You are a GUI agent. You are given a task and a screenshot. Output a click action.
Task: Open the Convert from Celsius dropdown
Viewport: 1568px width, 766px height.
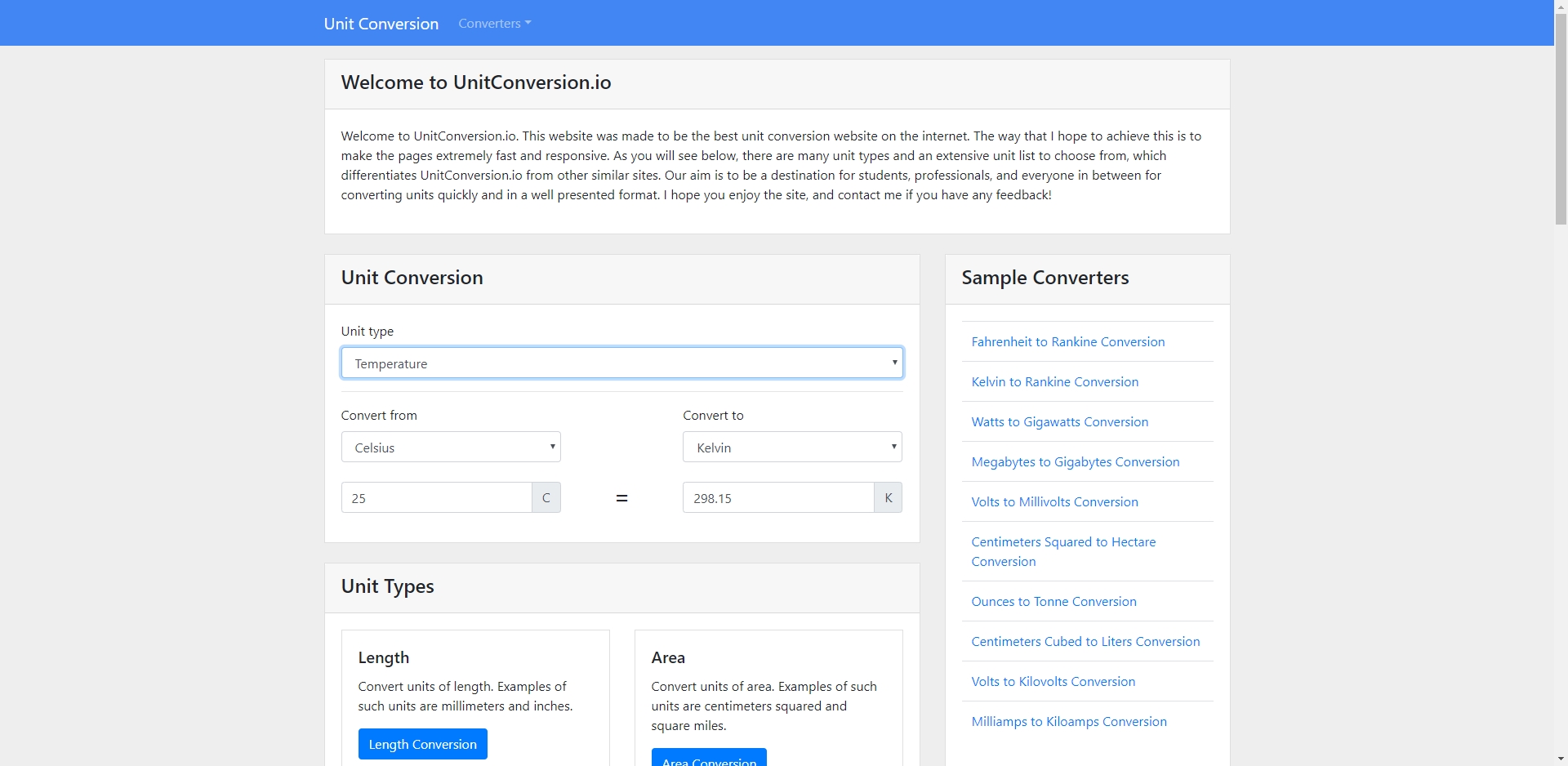click(x=451, y=448)
